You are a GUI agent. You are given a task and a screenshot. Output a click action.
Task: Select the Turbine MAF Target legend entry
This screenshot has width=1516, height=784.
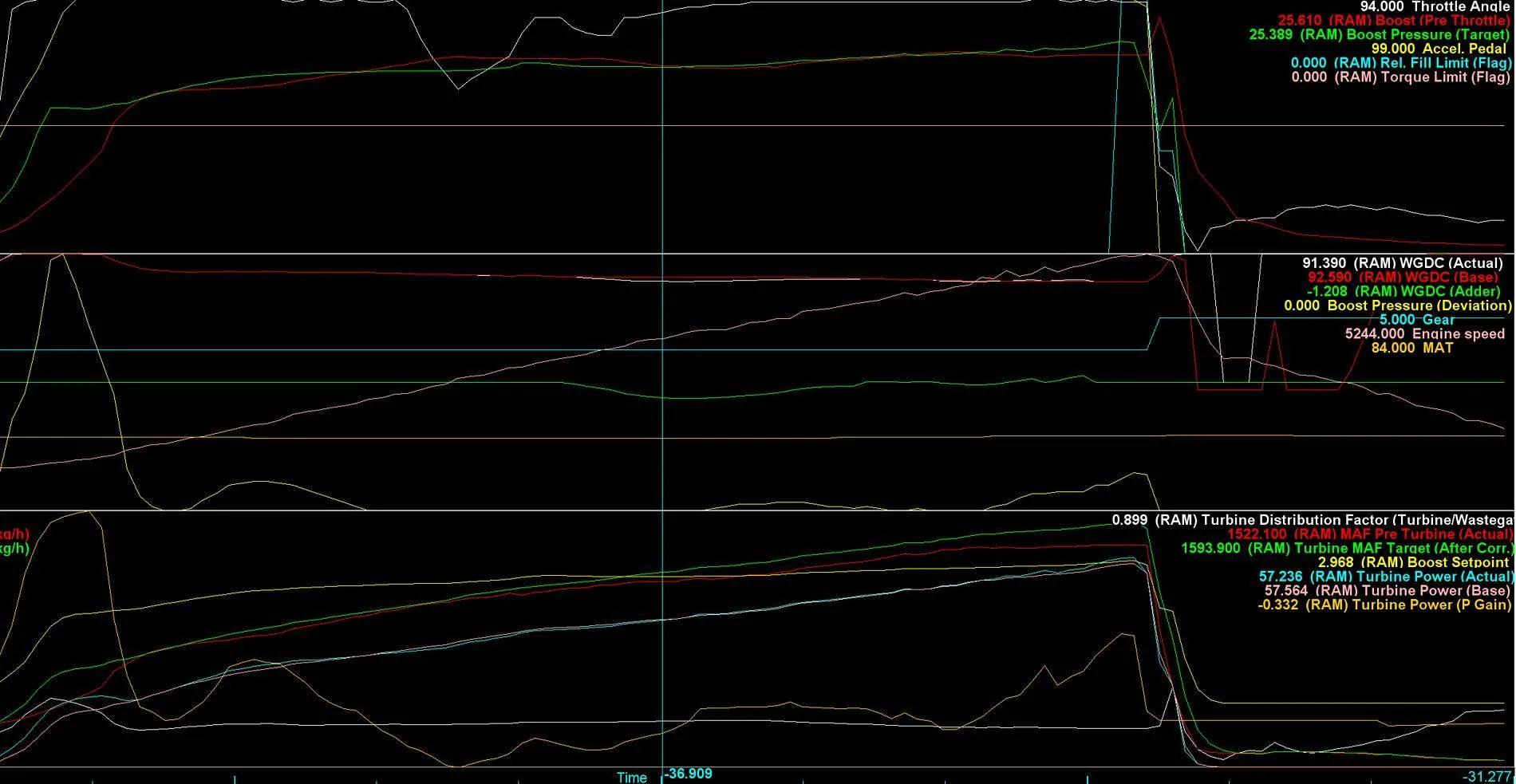tap(1347, 549)
